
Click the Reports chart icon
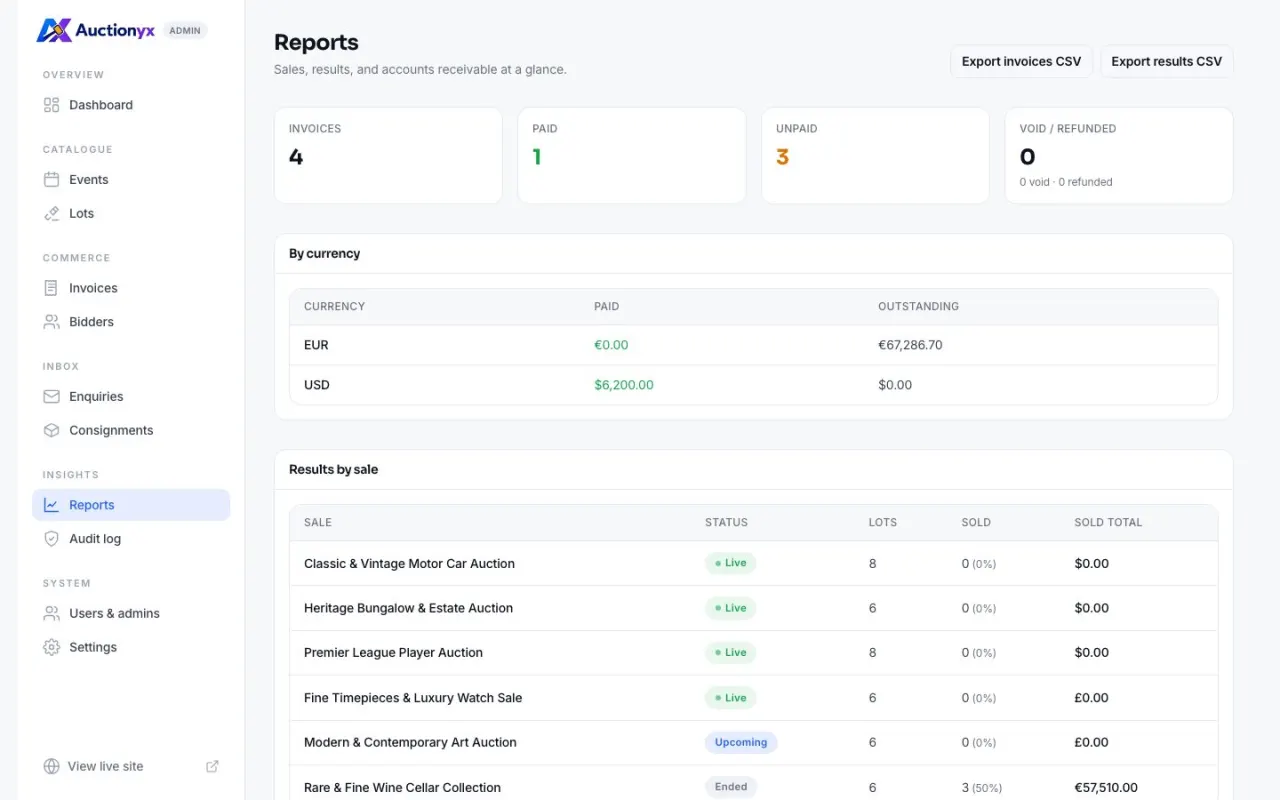(x=52, y=505)
